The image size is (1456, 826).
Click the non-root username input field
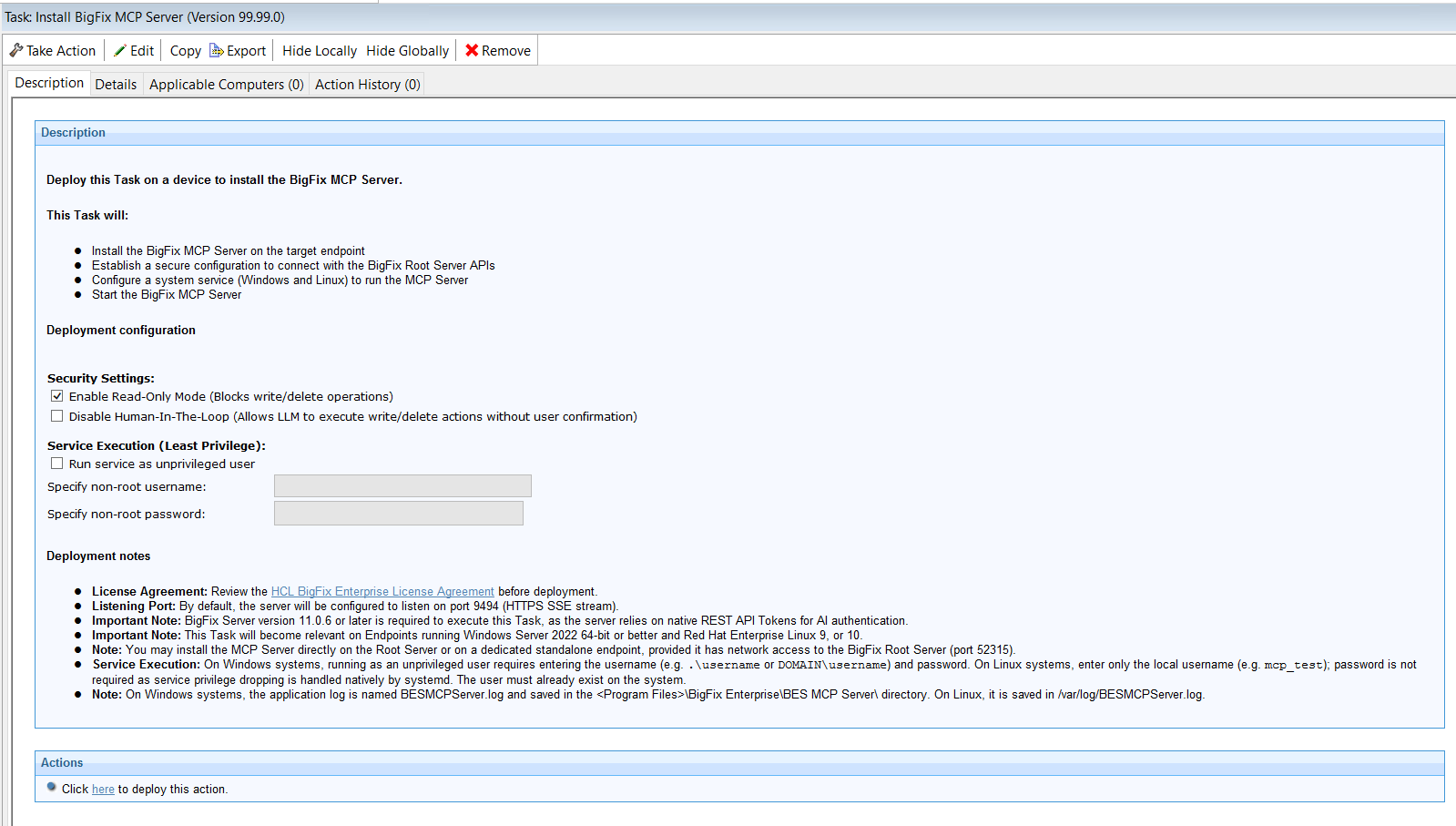click(x=402, y=486)
